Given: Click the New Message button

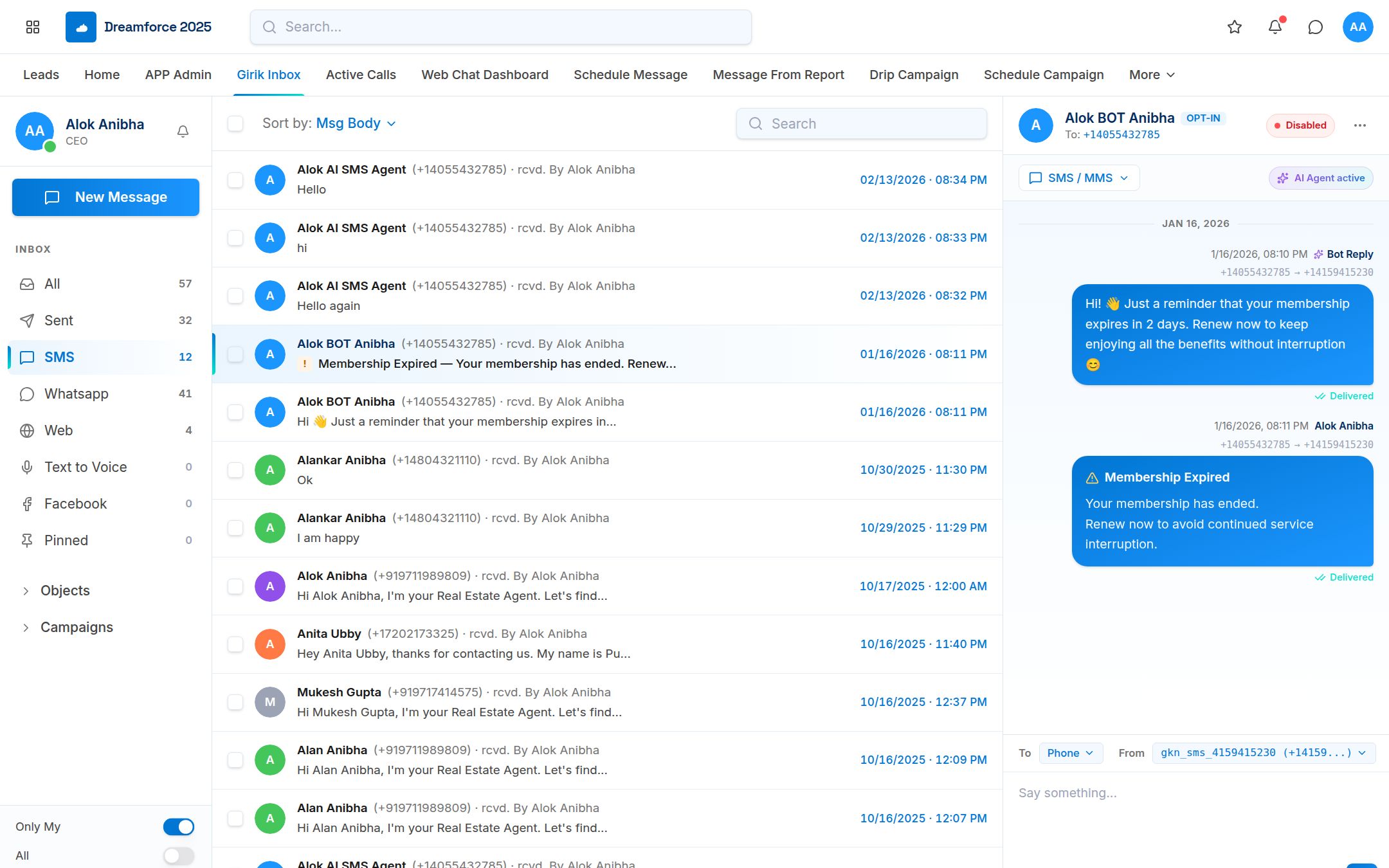Looking at the screenshot, I should coord(105,197).
